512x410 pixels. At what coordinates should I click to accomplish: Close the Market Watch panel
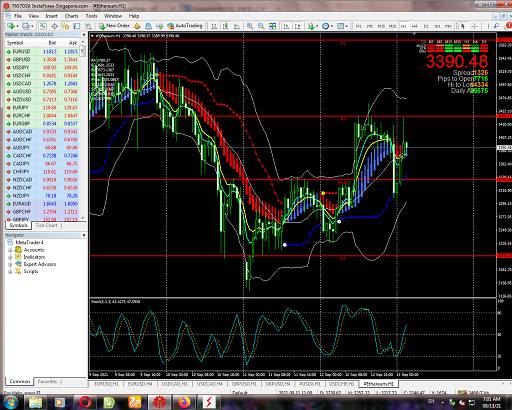click(84, 34)
